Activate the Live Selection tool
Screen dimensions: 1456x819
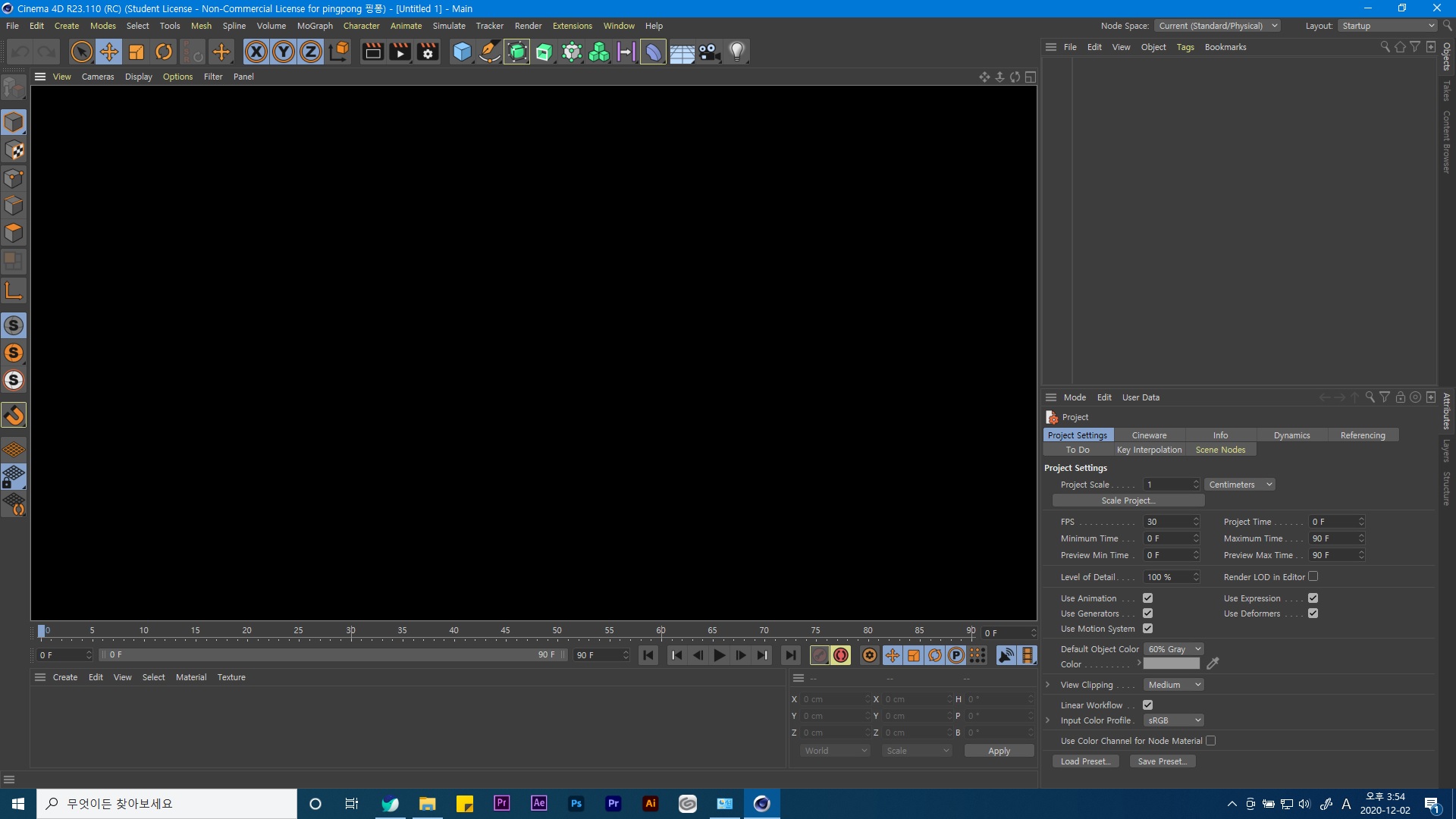(x=81, y=52)
